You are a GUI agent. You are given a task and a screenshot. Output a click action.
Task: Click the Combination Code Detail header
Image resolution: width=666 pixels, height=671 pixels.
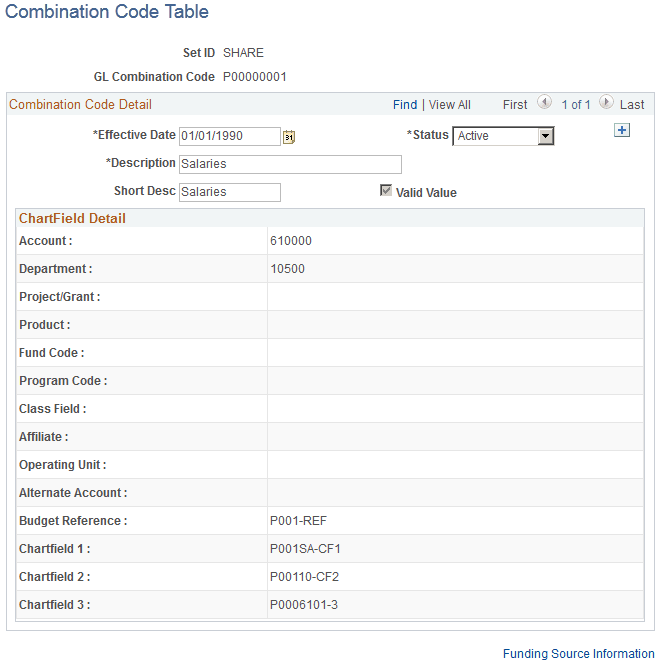coord(80,105)
